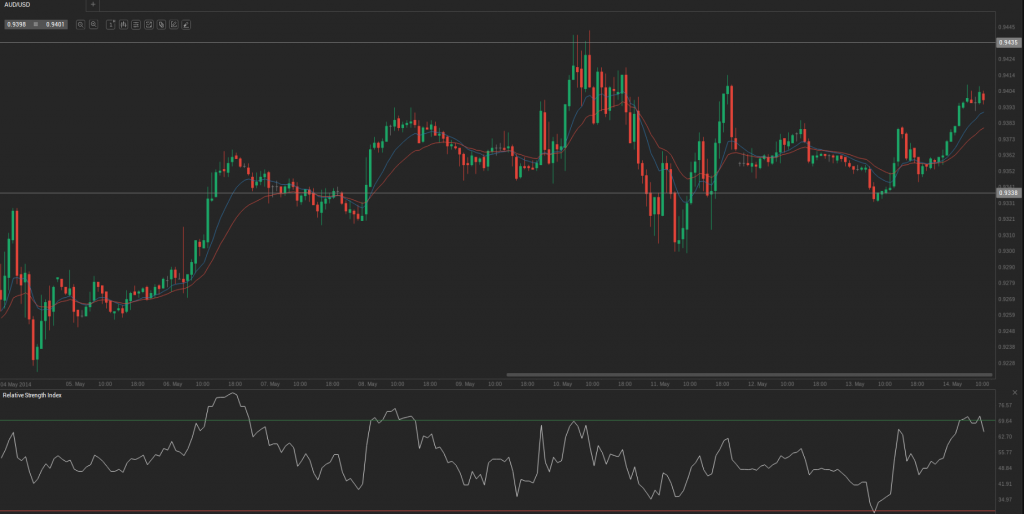
Task: Close the Relative Strength Index panel
Action: [1014, 393]
